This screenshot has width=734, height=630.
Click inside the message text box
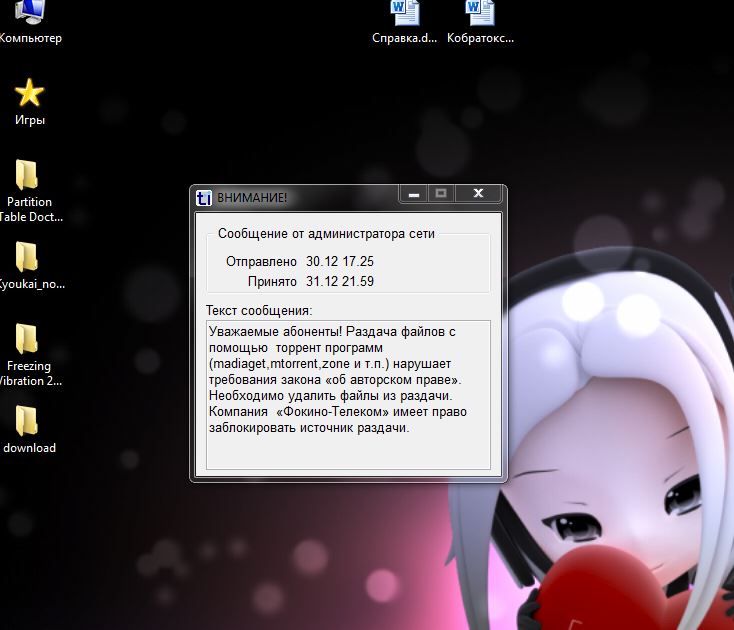[348, 395]
